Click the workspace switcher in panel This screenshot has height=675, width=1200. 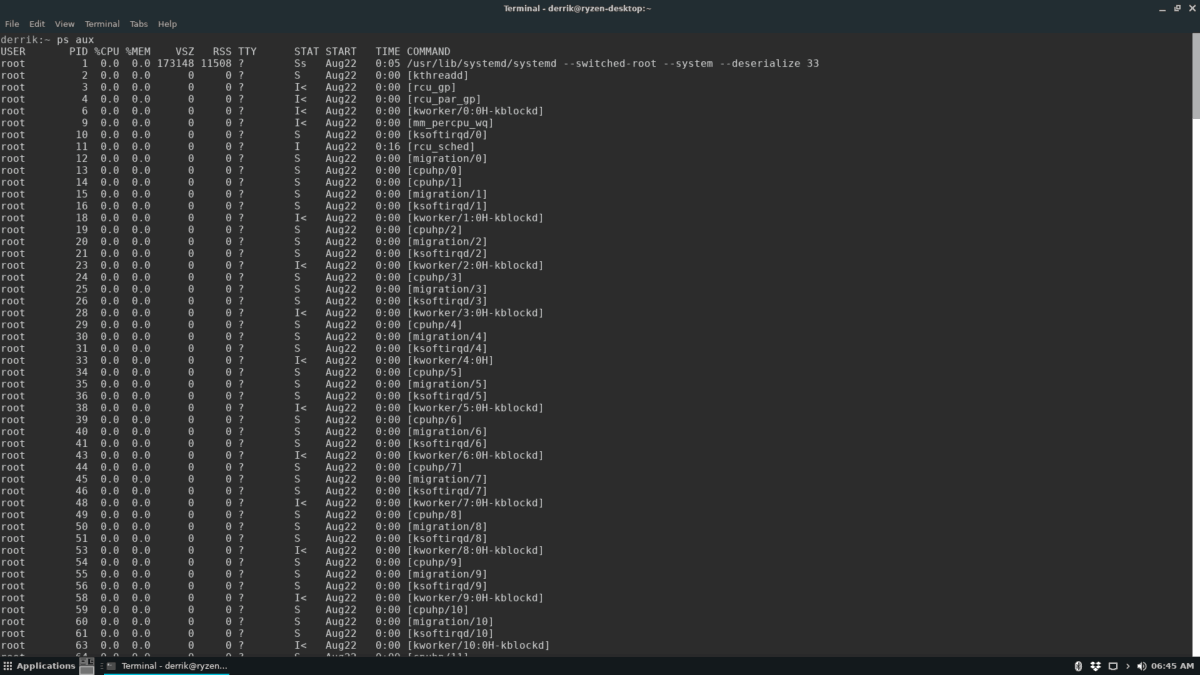(x=87, y=666)
